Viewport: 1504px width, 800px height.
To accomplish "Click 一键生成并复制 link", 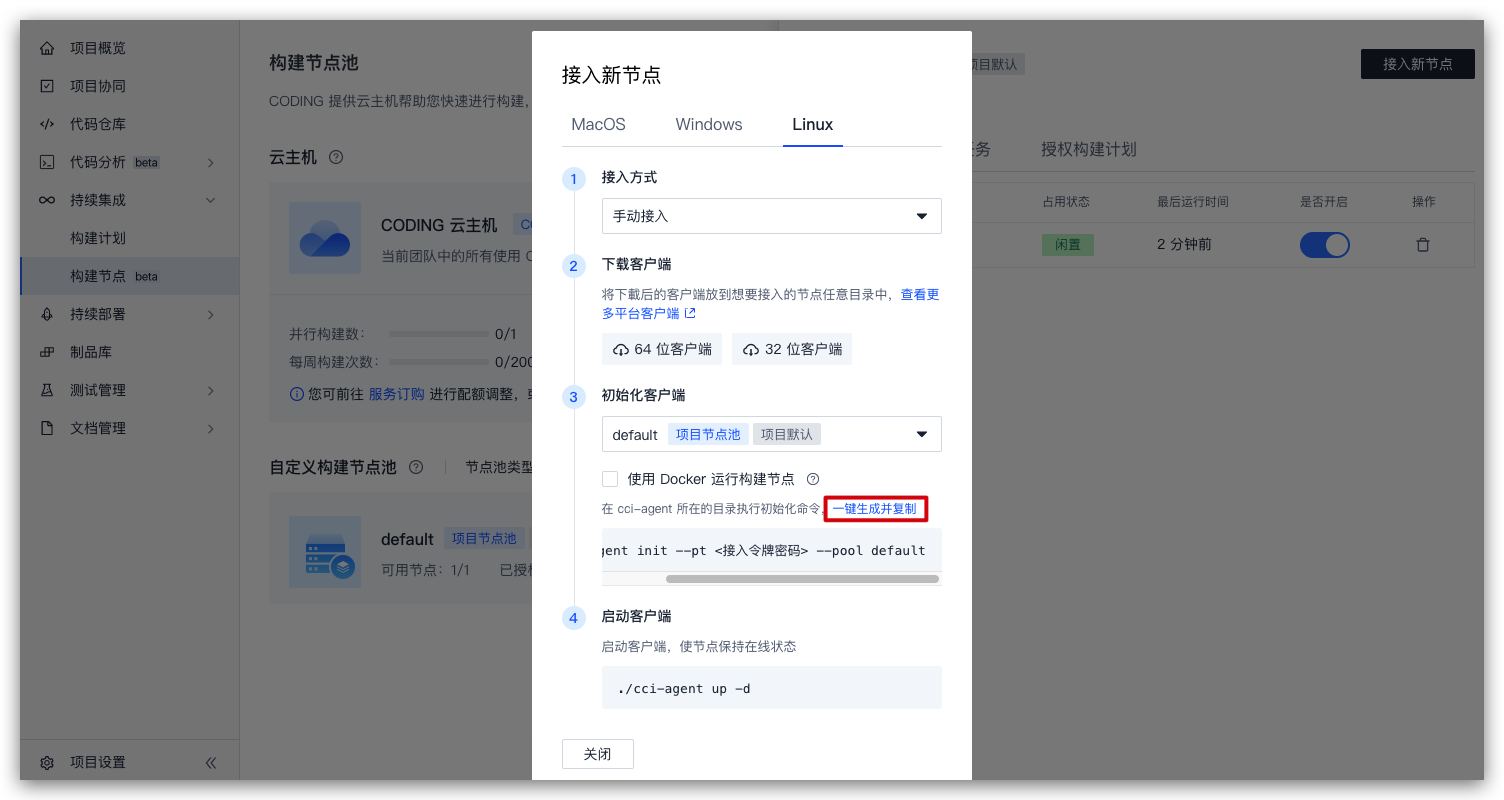I will tap(875, 509).
